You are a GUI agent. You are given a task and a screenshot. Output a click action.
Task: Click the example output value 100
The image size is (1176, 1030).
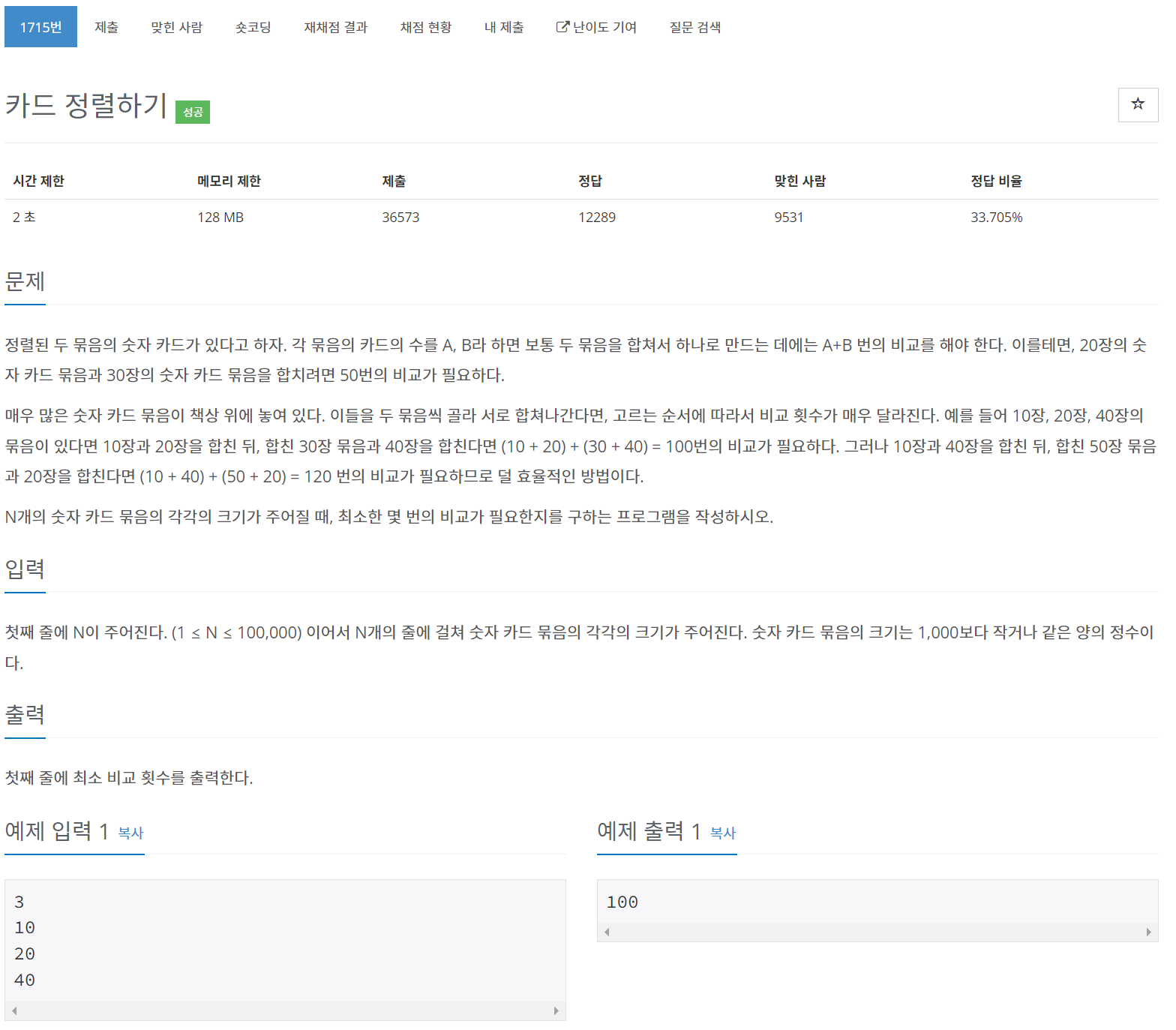pos(622,902)
